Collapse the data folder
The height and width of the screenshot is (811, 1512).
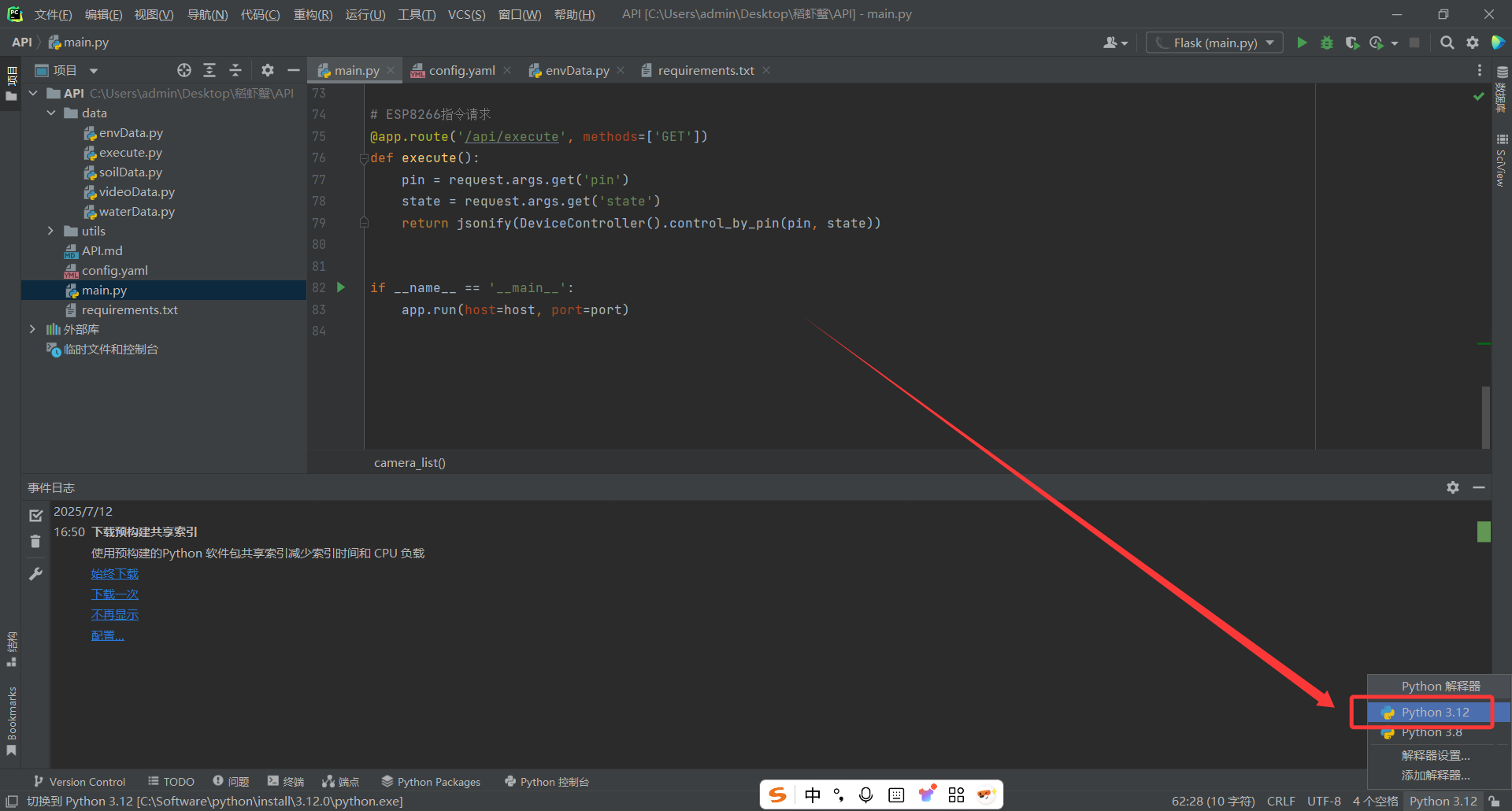coord(51,113)
